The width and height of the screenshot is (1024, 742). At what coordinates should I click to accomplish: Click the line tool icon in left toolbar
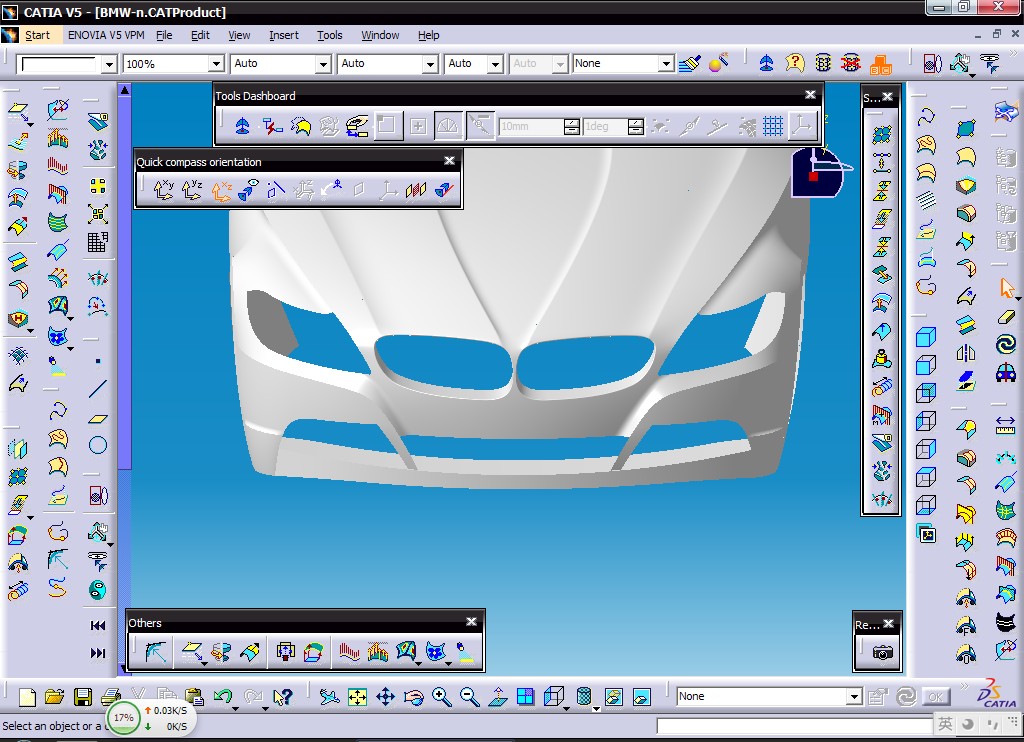(97, 389)
